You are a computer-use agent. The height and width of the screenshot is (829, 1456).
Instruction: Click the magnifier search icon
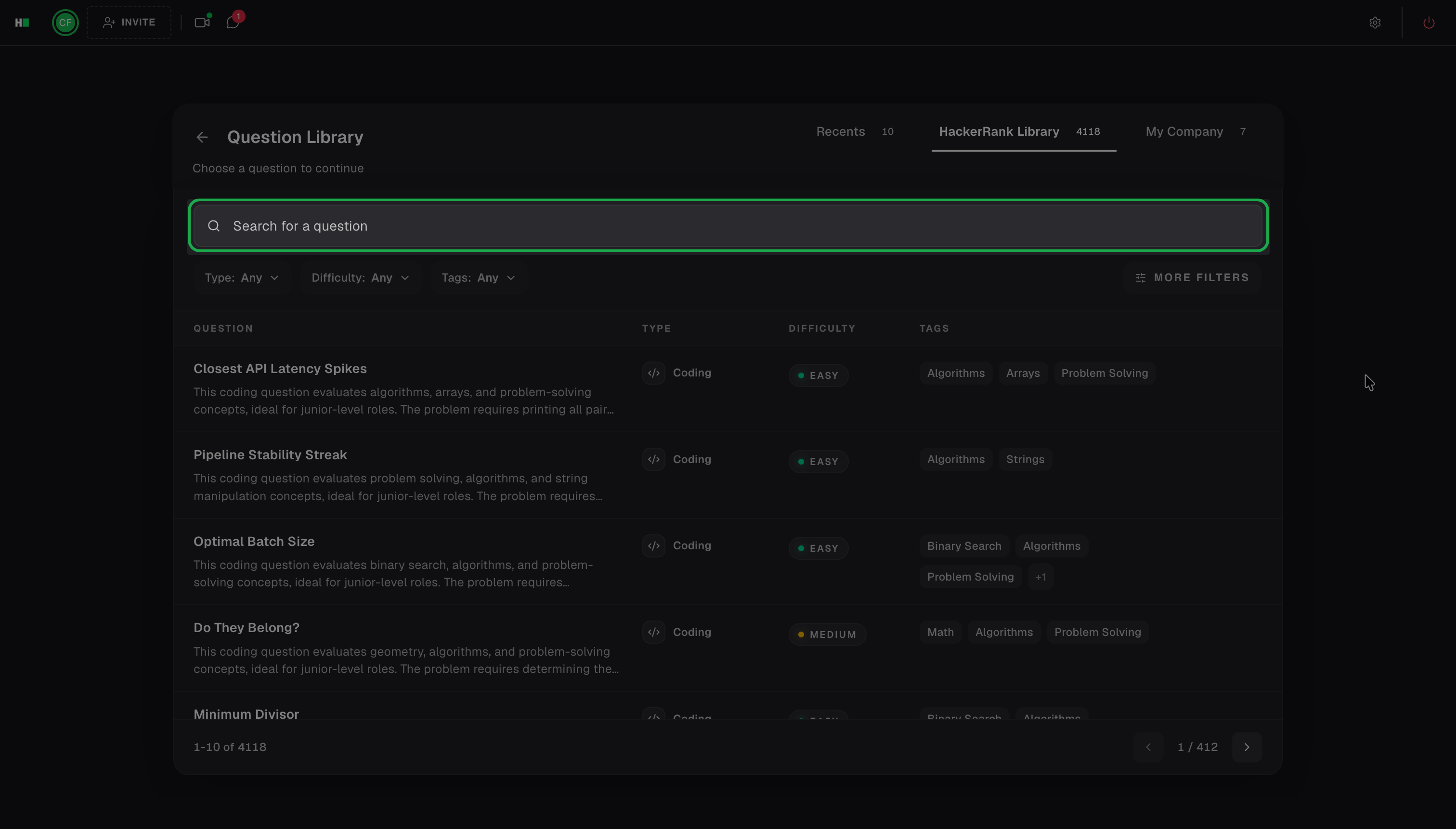[x=213, y=226]
